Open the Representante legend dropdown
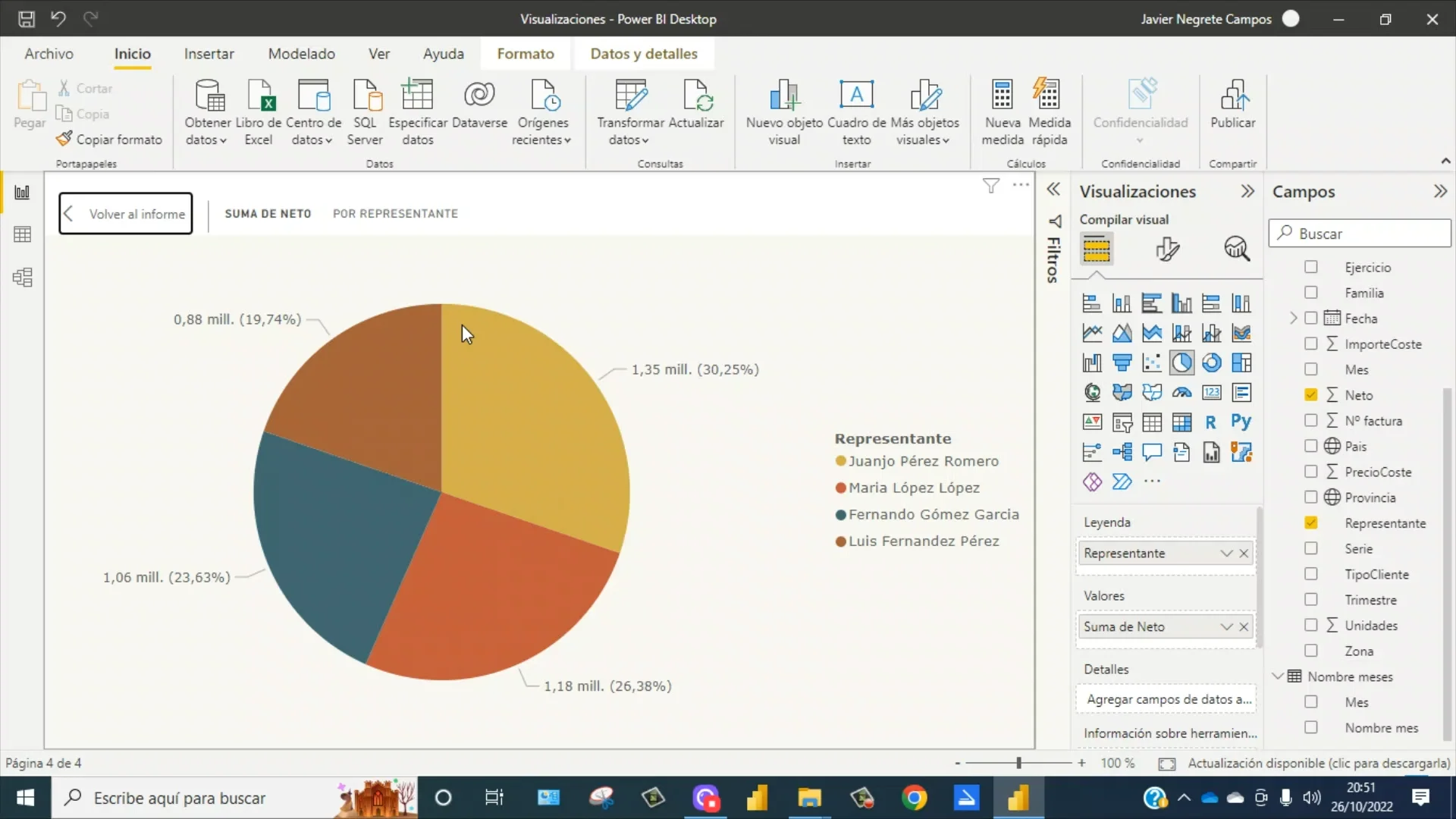Screen dimensions: 1456x819 [1225, 553]
